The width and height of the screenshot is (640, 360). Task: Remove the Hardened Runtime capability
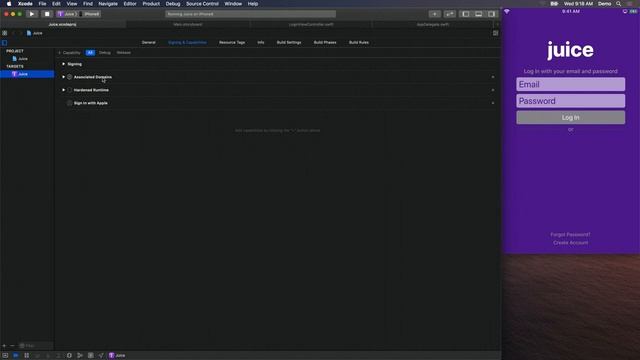click(493, 90)
